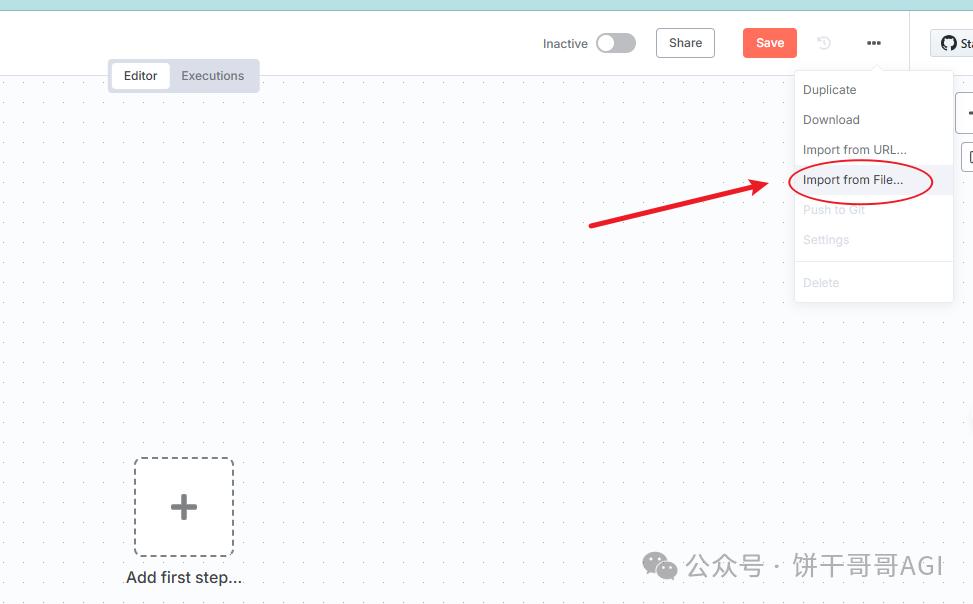Choose Import from URL... option
Image resolution: width=973 pixels, height=604 pixels.
click(854, 150)
